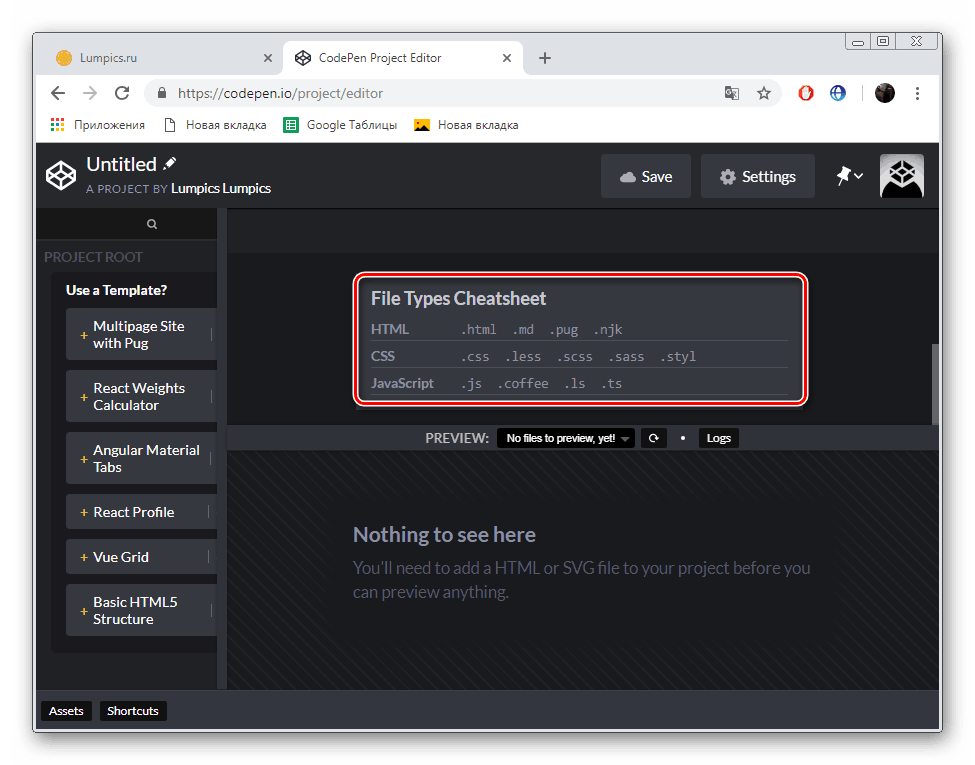Click the user avatar in the top-right header
This screenshot has height=765, width=975.
901,175
